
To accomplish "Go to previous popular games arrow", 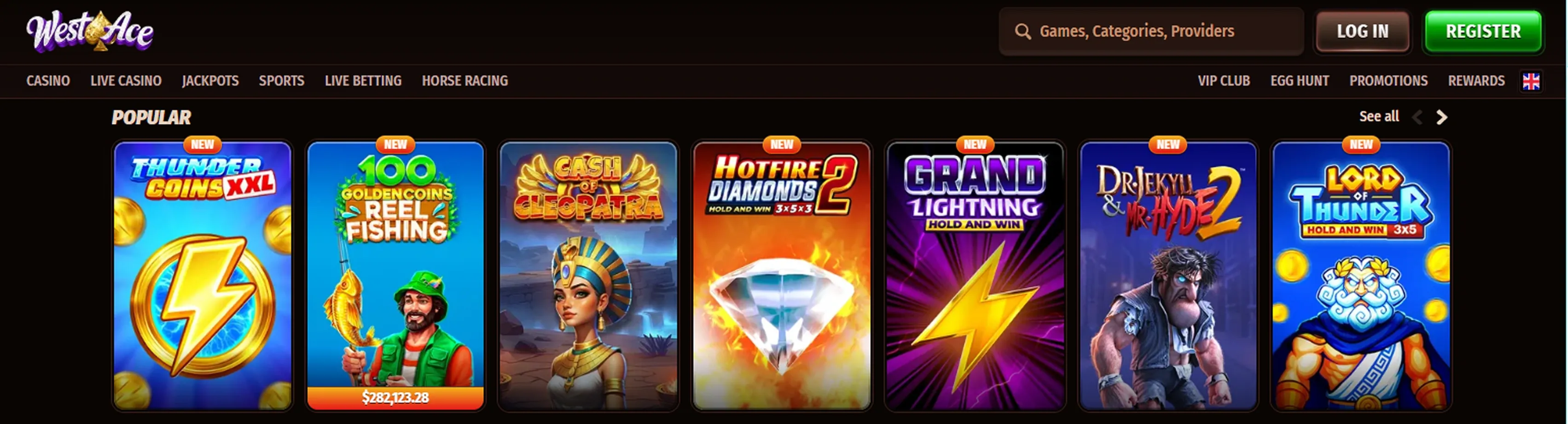I will (x=1417, y=117).
